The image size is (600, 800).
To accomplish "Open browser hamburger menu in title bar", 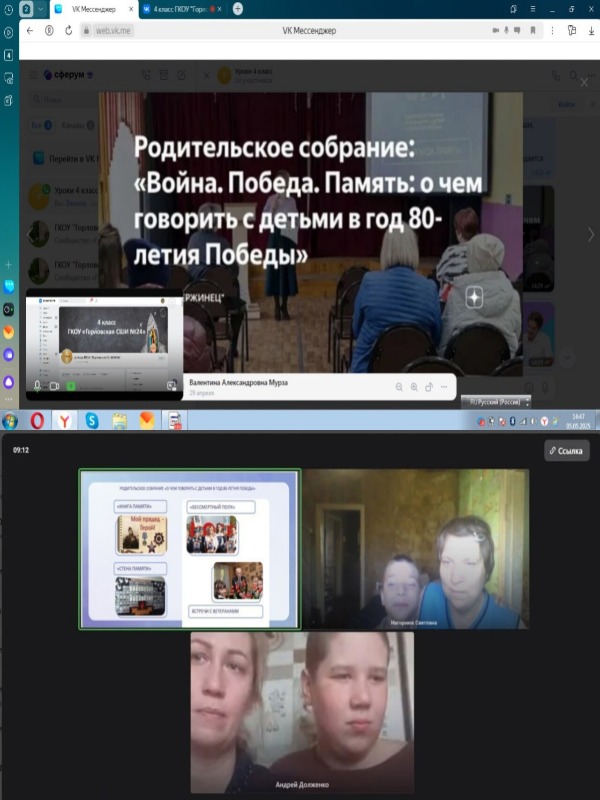I will 533,9.
